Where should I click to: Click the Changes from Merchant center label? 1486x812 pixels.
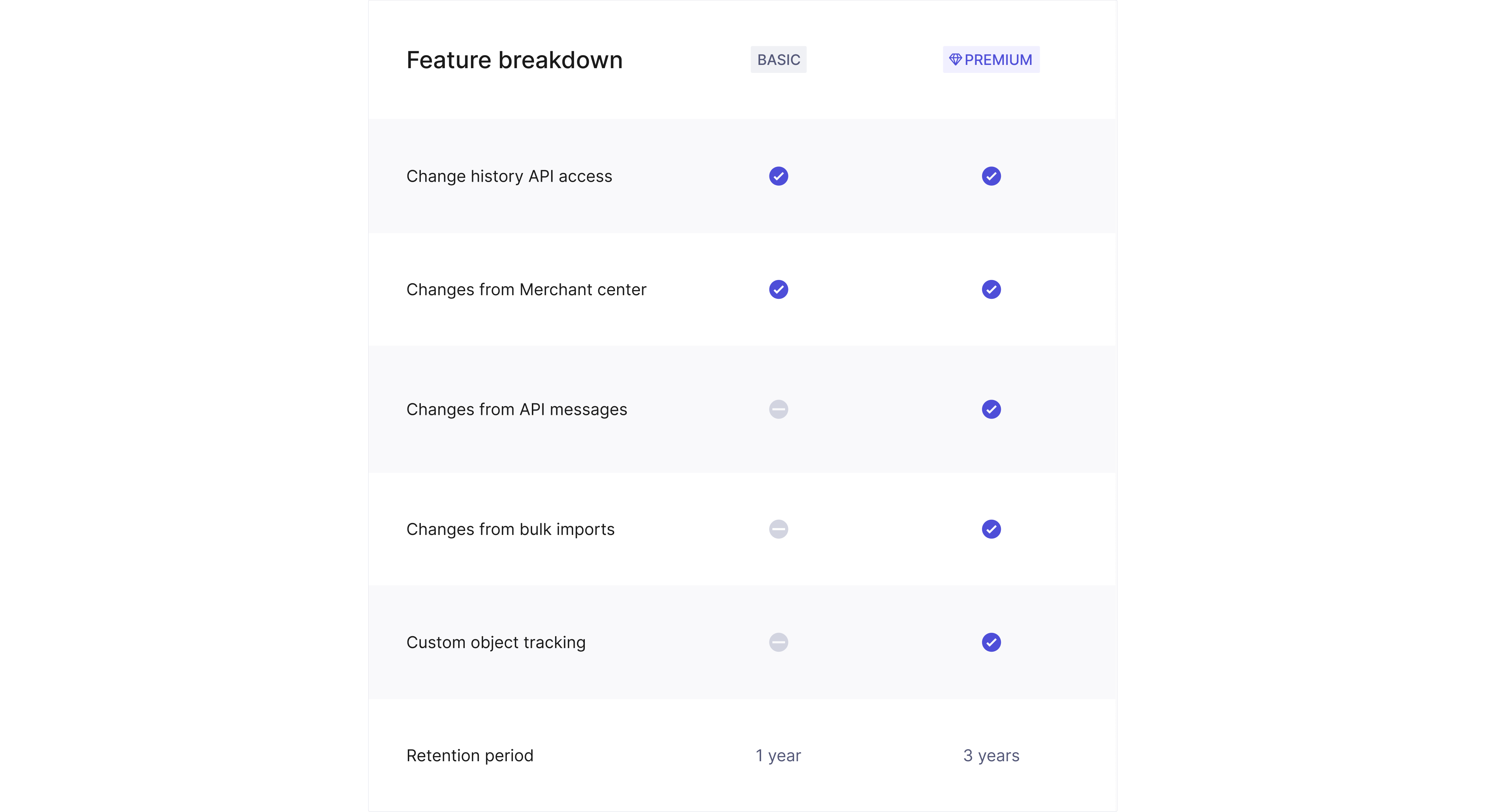click(x=526, y=289)
